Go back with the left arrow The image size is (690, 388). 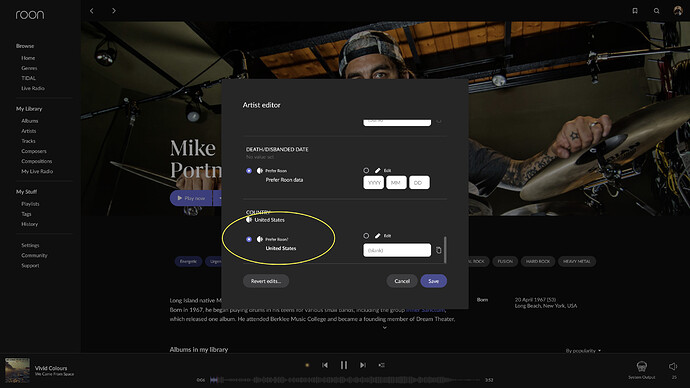tap(92, 11)
